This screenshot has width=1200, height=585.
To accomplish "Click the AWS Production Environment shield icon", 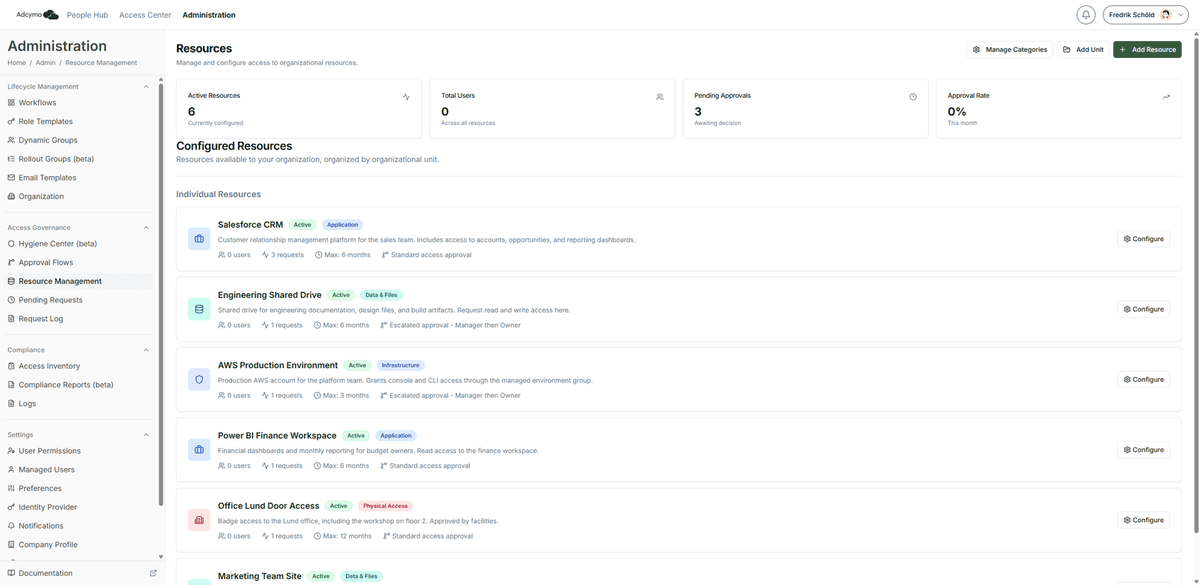I will point(199,379).
